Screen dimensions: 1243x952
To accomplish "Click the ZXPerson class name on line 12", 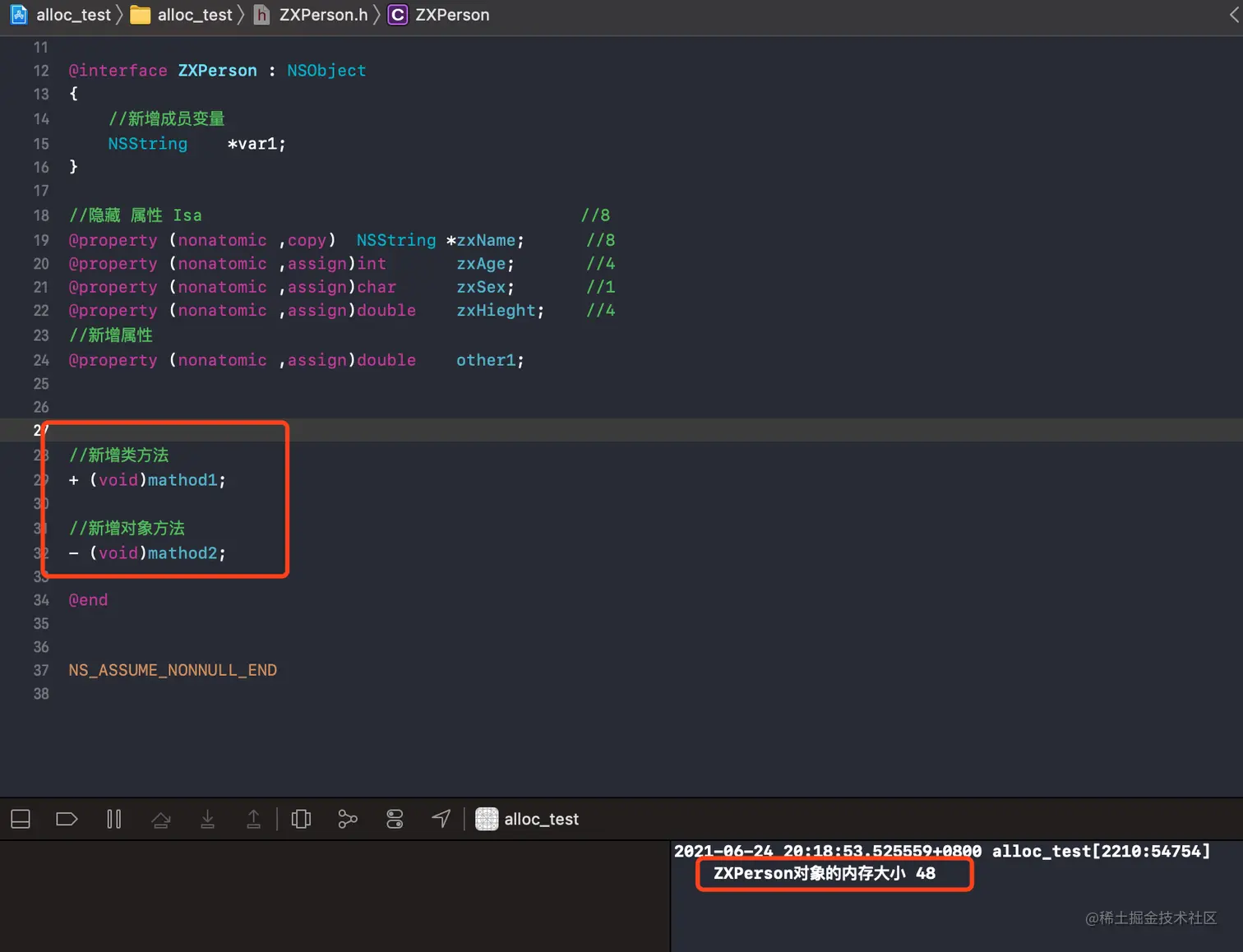I will (x=217, y=71).
